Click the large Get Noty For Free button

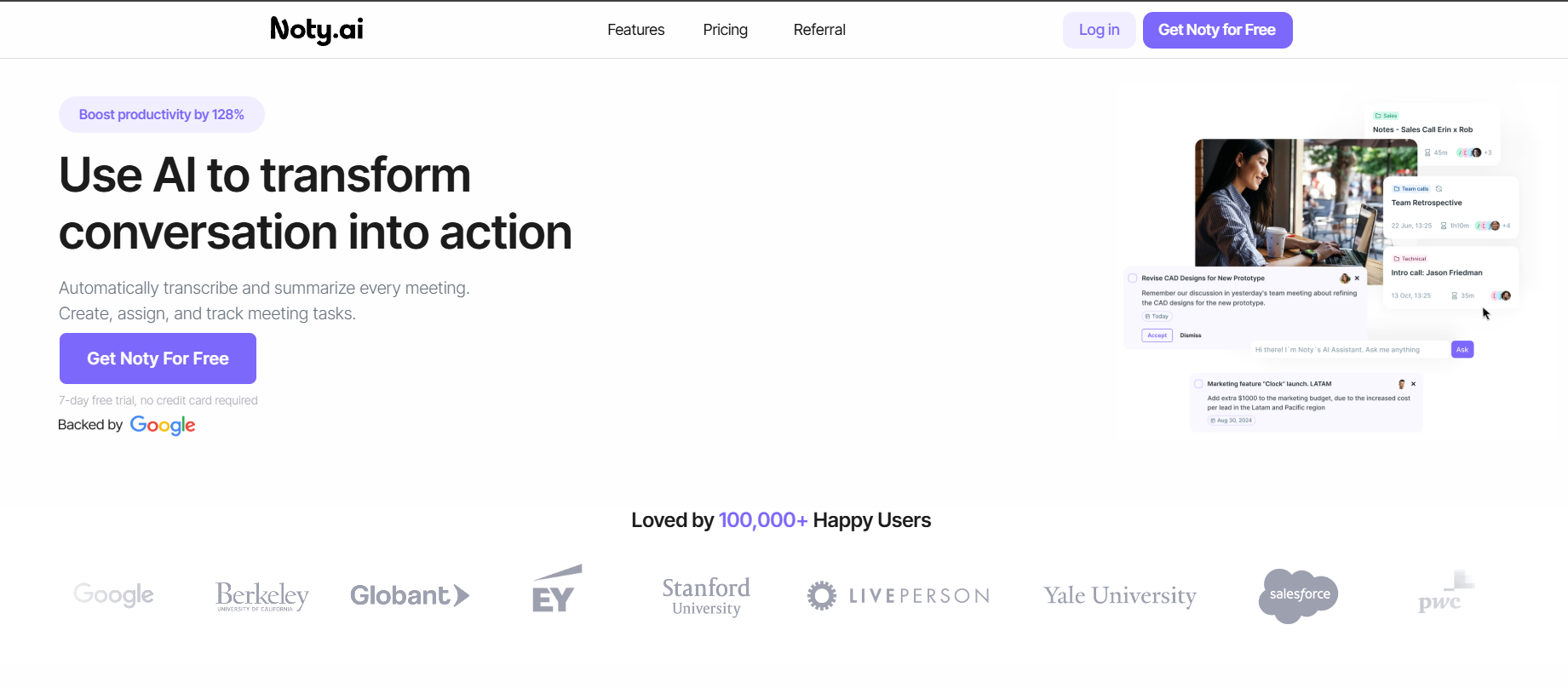pos(158,358)
